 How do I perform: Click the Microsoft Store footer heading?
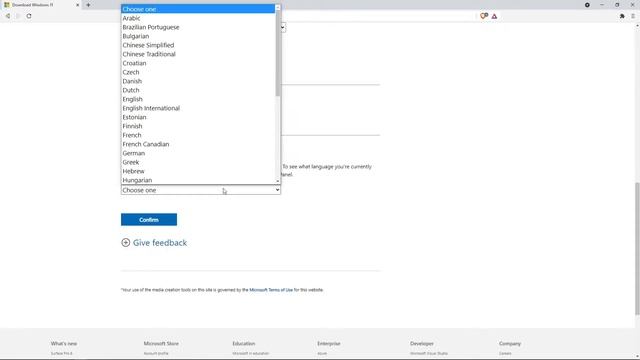coord(161,344)
